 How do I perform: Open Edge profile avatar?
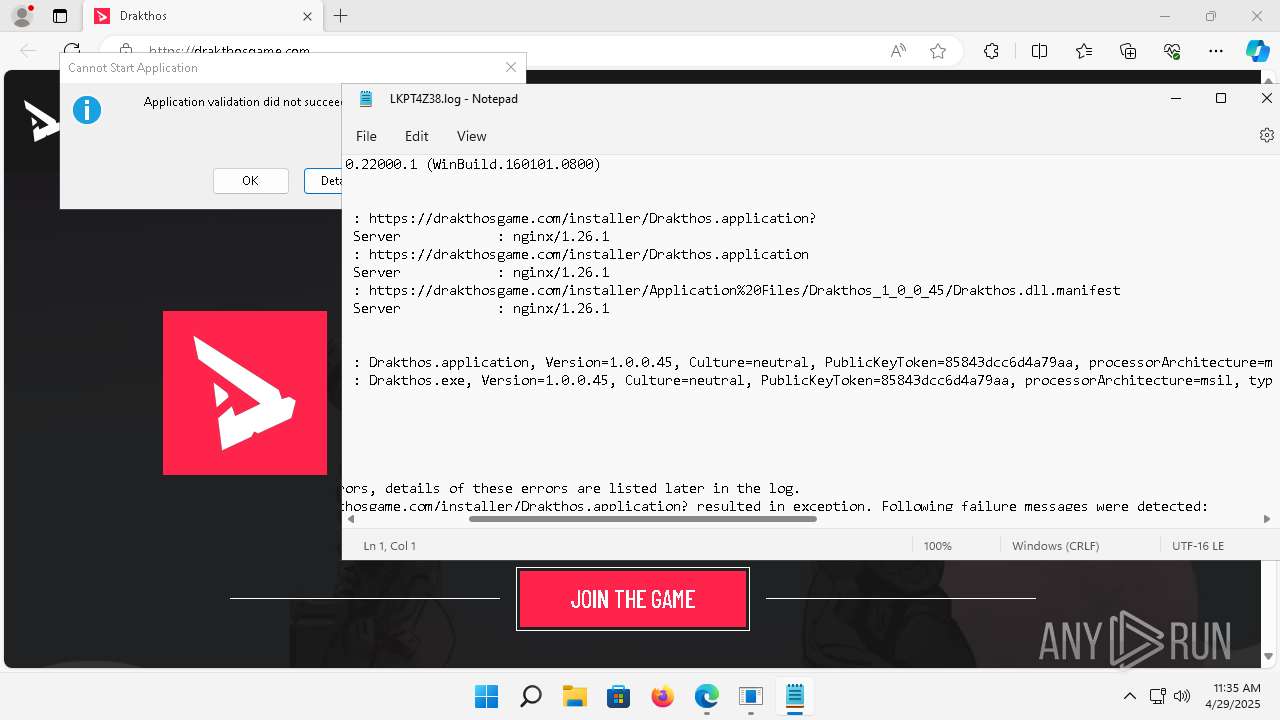pos(21,16)
